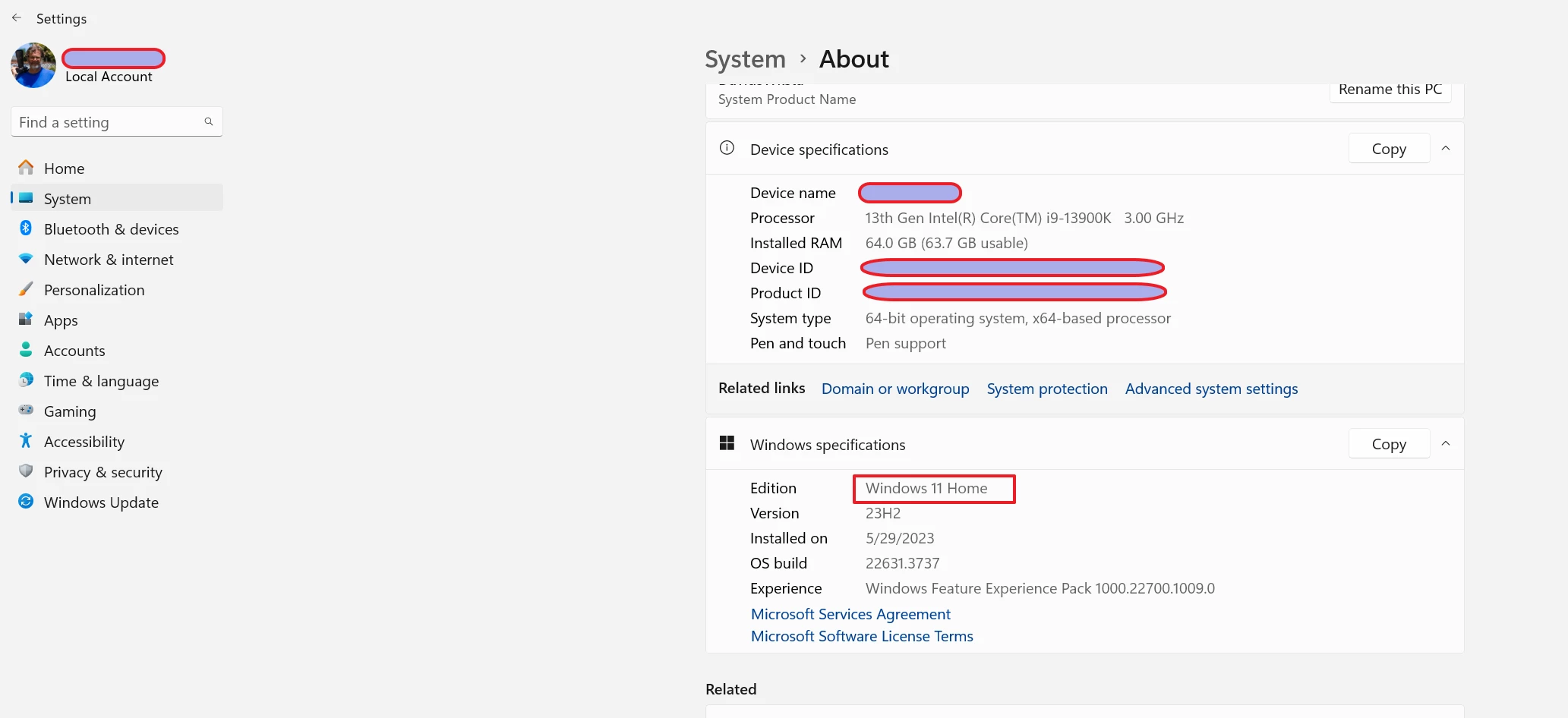
Task: Click the Device specifications info icon
Action: point(727,148)
